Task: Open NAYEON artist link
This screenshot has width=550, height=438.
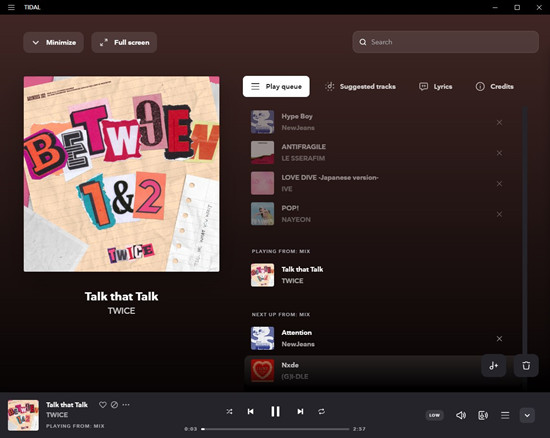Action: point(296,219)
